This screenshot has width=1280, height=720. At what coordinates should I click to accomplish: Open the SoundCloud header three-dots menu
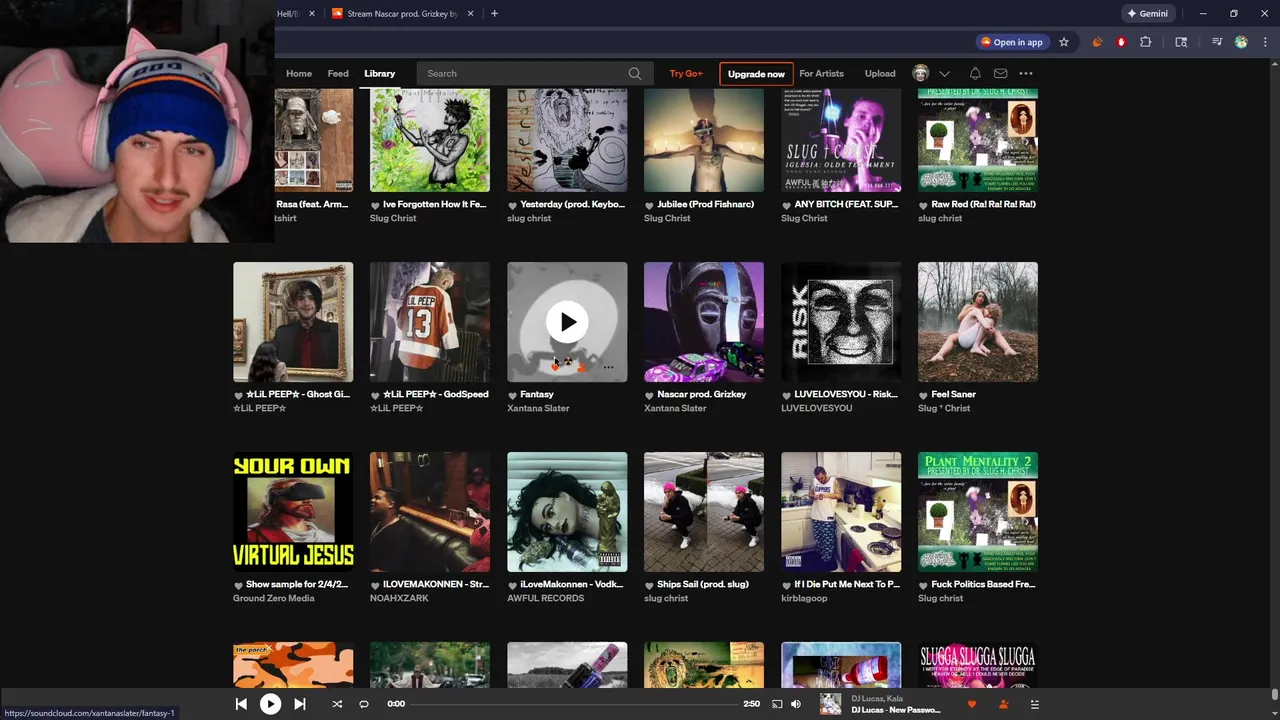coord(1026,73)
